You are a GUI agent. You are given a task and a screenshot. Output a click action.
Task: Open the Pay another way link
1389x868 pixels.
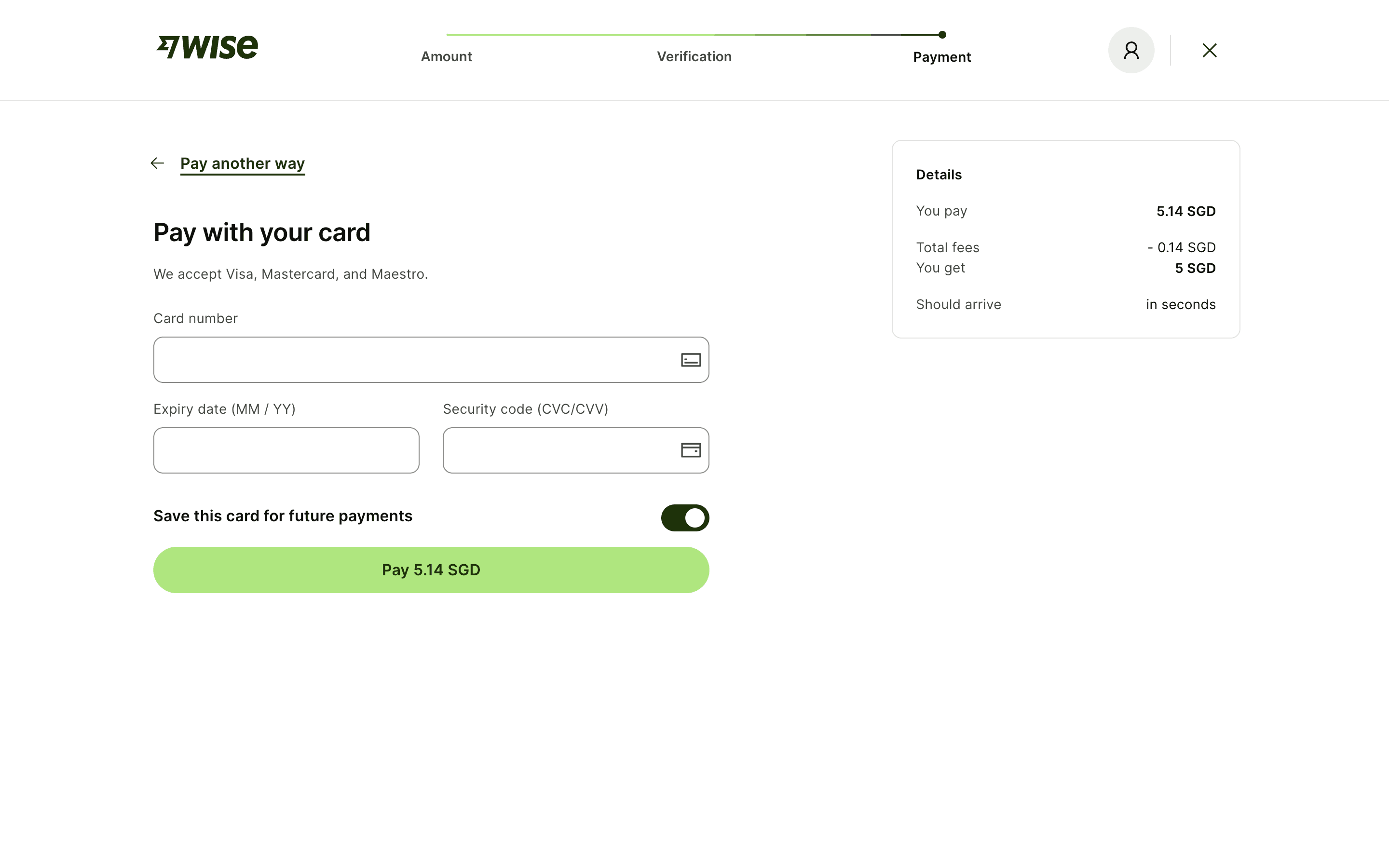[x=242, y=163]
